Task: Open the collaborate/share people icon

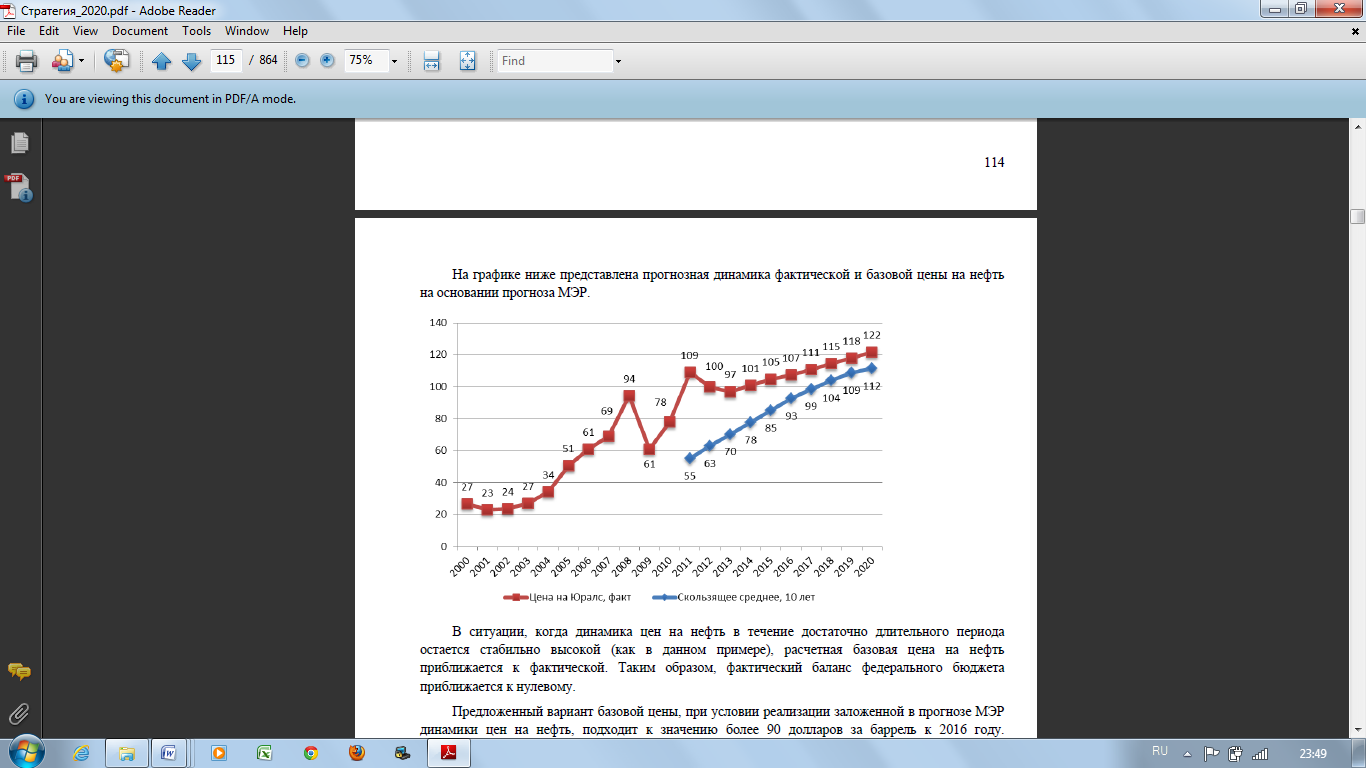Action: pos(62,61)
